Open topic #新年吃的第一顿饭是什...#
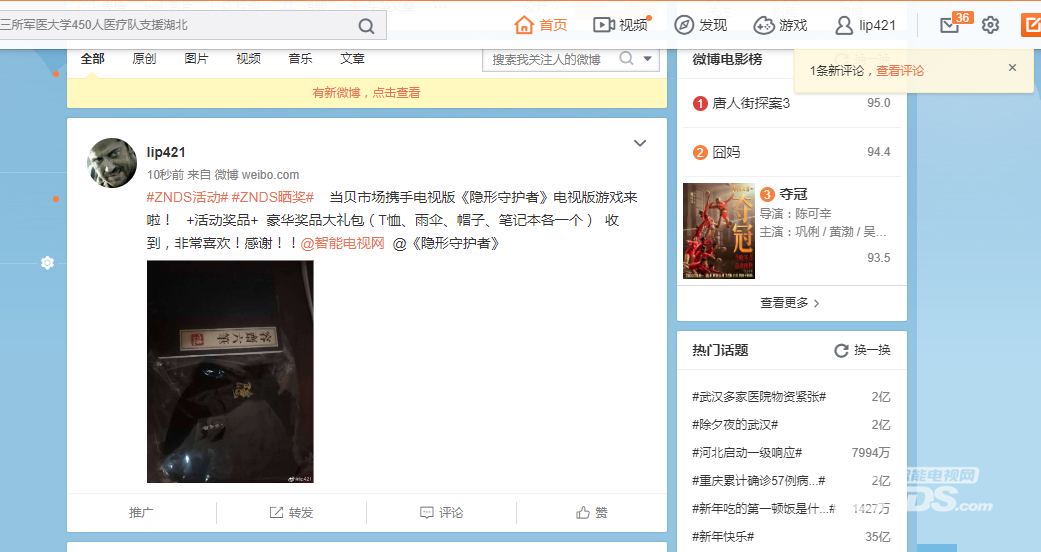The height and width of the screenshot is (552, 1041). pyautogui.click(x=763, y=508)
